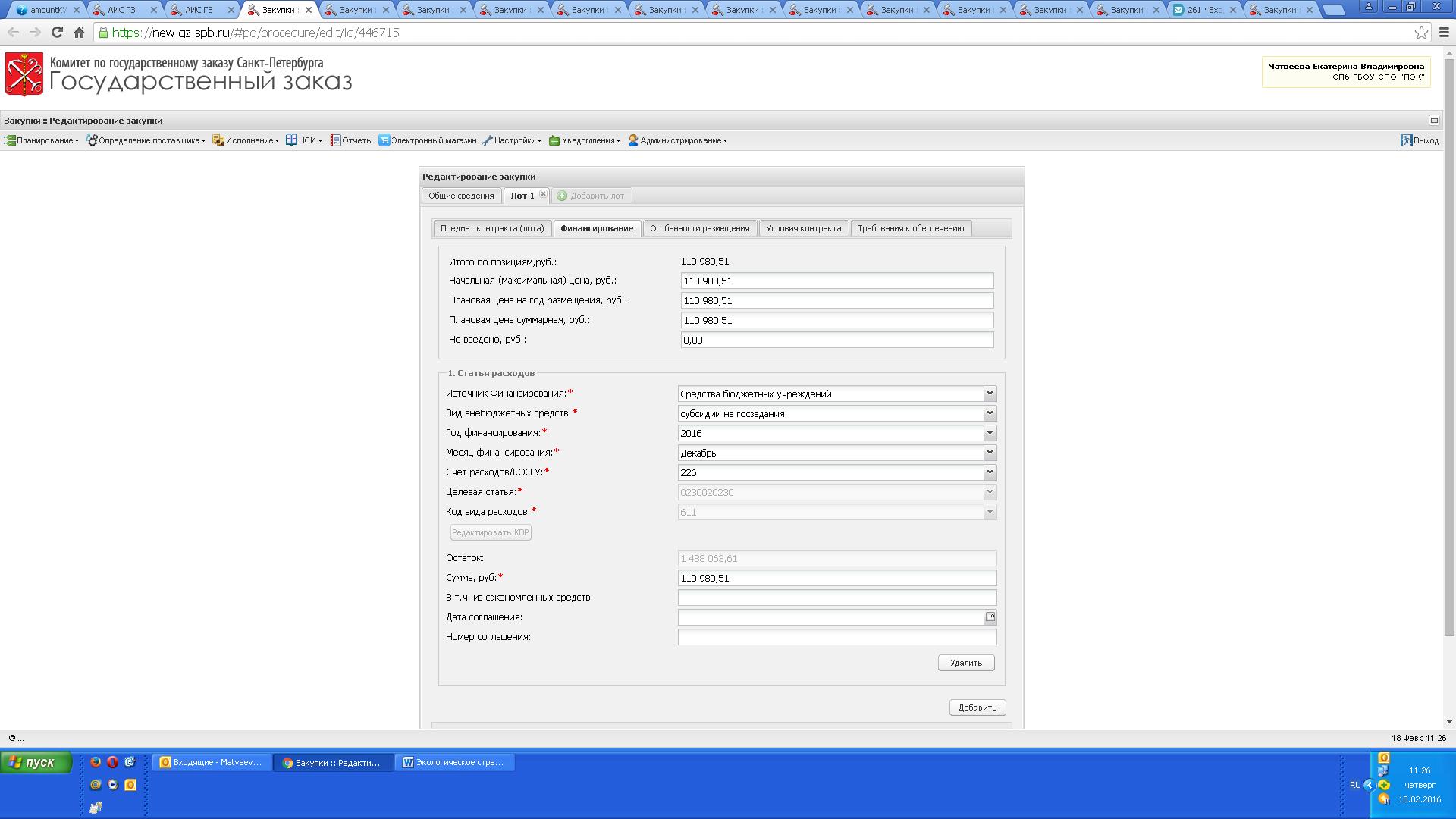Open Электронный магазин from toolbar
This screenshot has width=1456, height=819.
428,140
